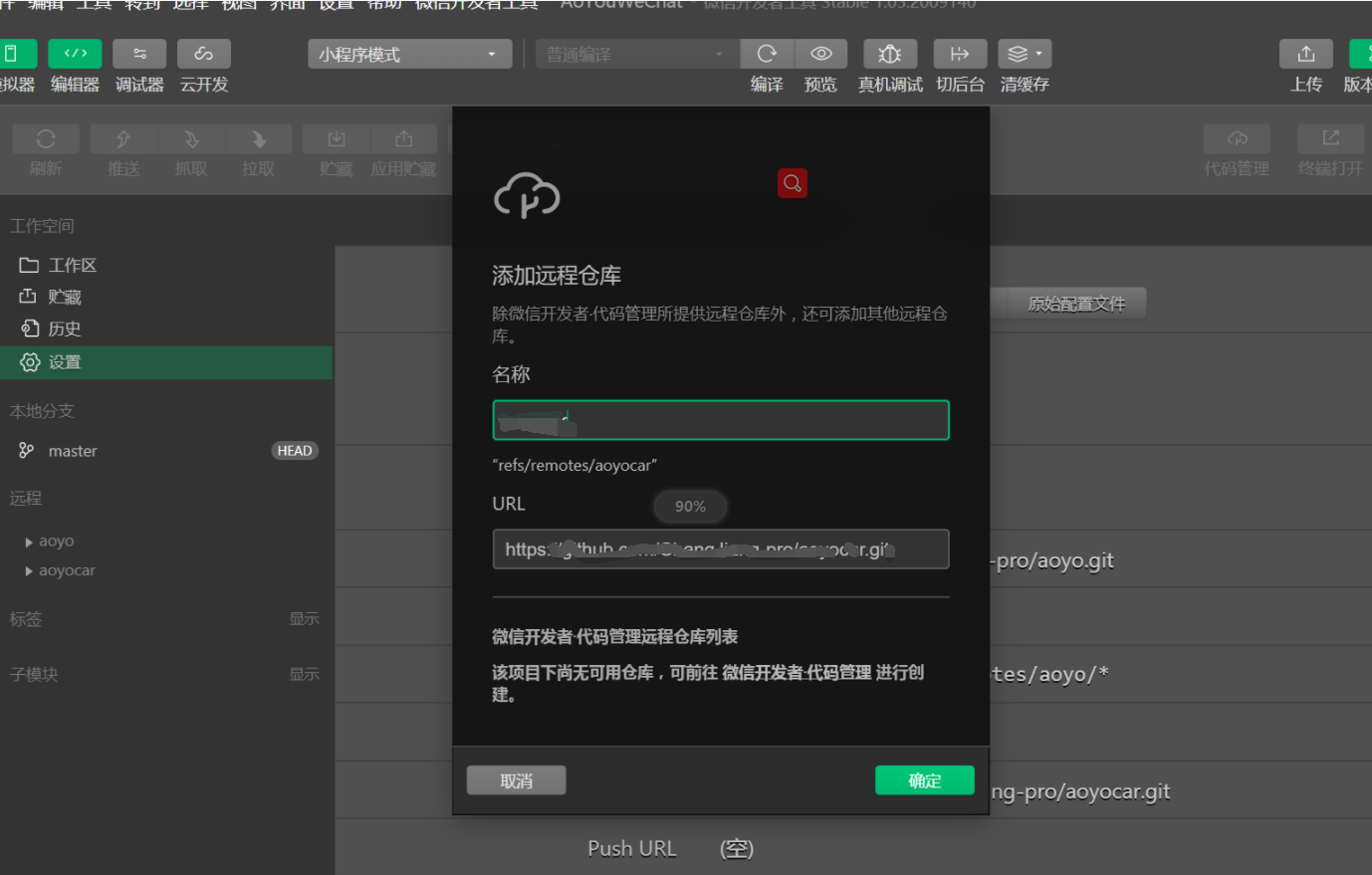Focus the remote name (名称) input field

(721, 420)
